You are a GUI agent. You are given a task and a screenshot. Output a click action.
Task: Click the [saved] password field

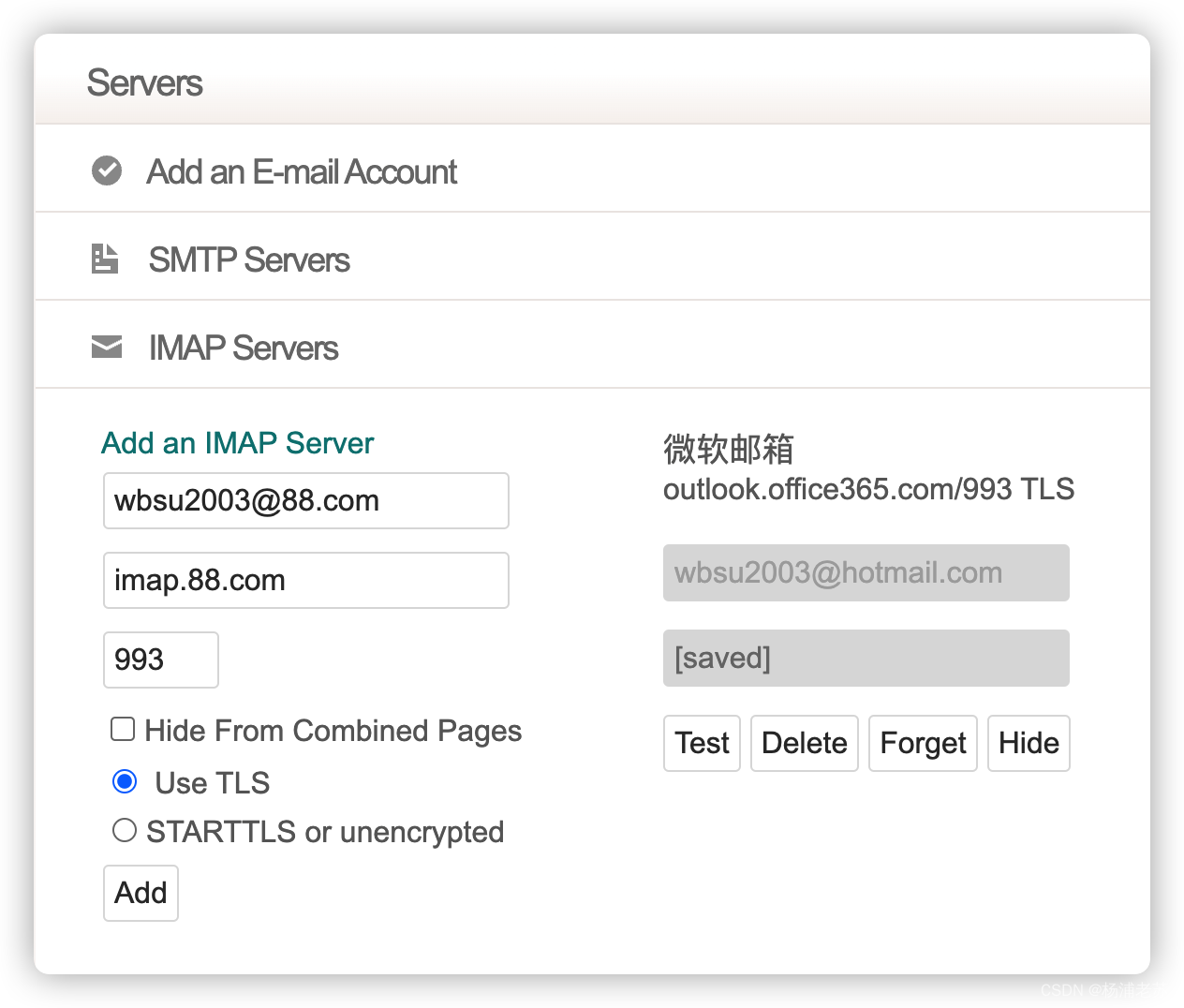866,658
